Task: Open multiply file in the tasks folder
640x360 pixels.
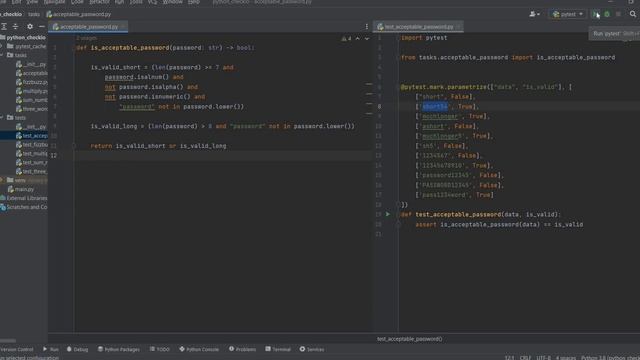Action: [32, 91]
